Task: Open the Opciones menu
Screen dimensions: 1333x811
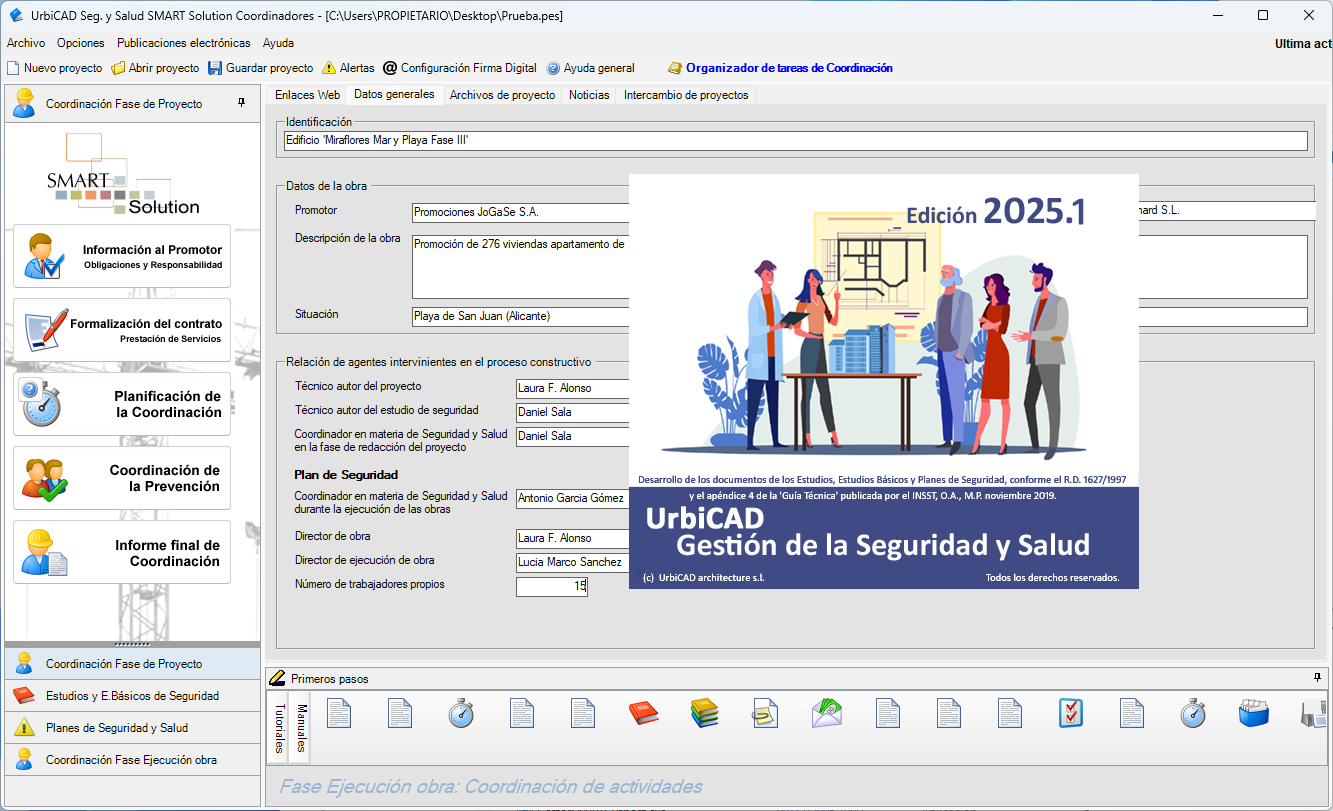Action: click(x=81, y=43)
